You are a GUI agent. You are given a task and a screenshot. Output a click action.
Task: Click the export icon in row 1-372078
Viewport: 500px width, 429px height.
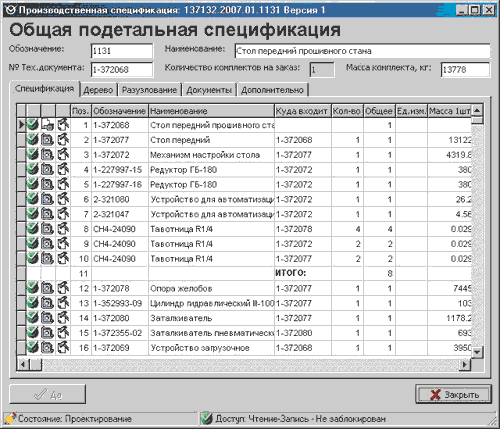pyautogui.click(x=63, y=288)
